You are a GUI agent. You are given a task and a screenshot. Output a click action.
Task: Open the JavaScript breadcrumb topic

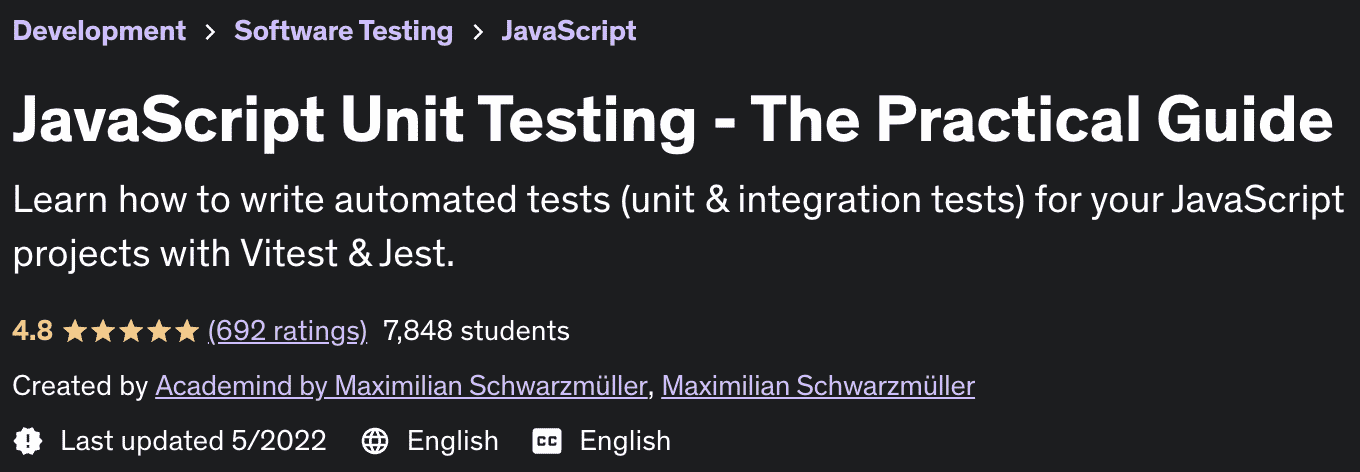tap(568, 31)
